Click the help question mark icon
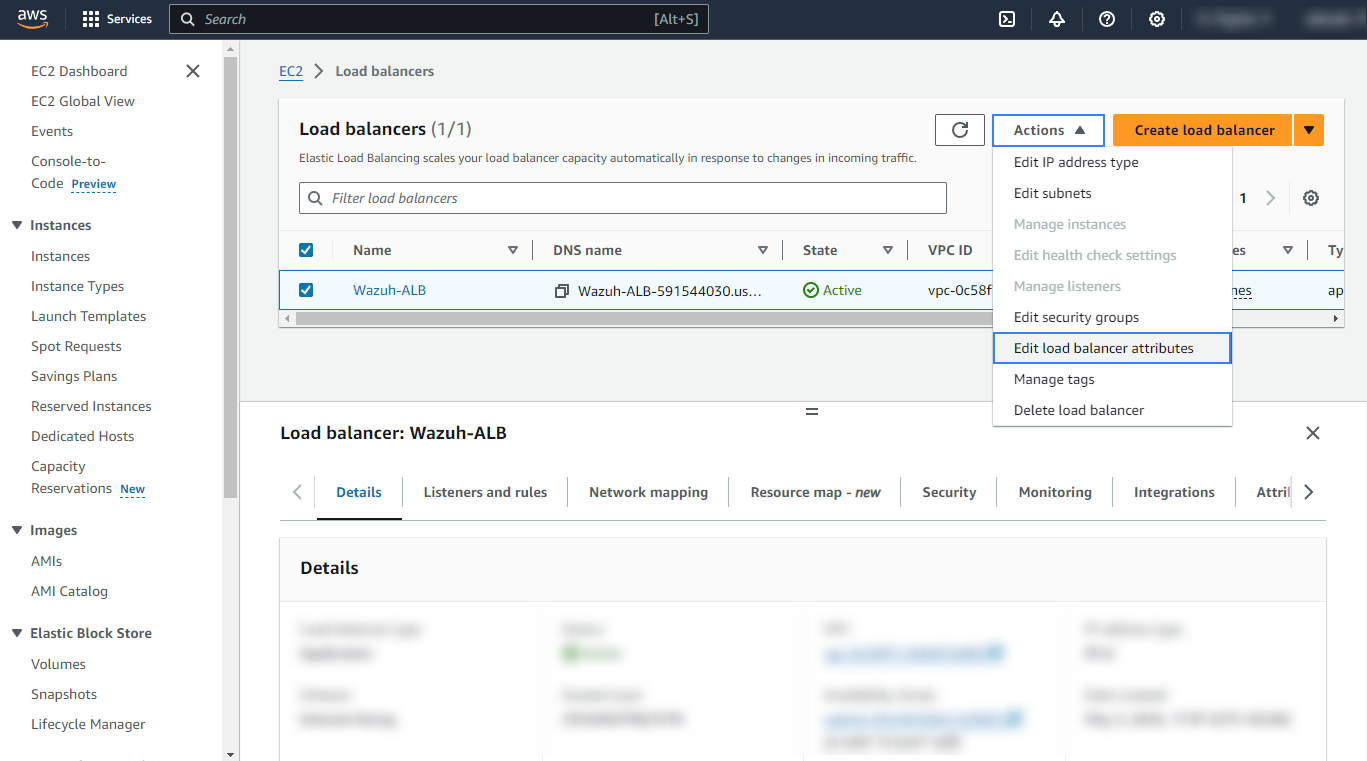Viewport: 1367px width, 761px height. pyautogui.click(x=1107, y=19)
